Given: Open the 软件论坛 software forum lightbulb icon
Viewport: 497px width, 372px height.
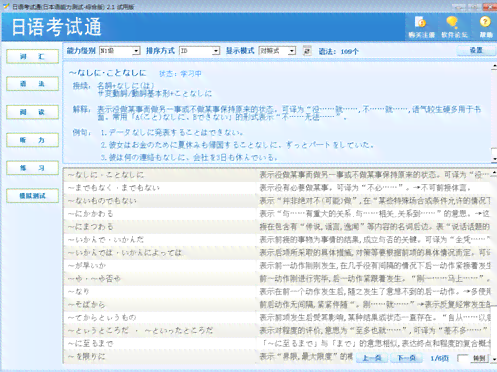Looking at the screenshot, I should [x=454, y=27].
